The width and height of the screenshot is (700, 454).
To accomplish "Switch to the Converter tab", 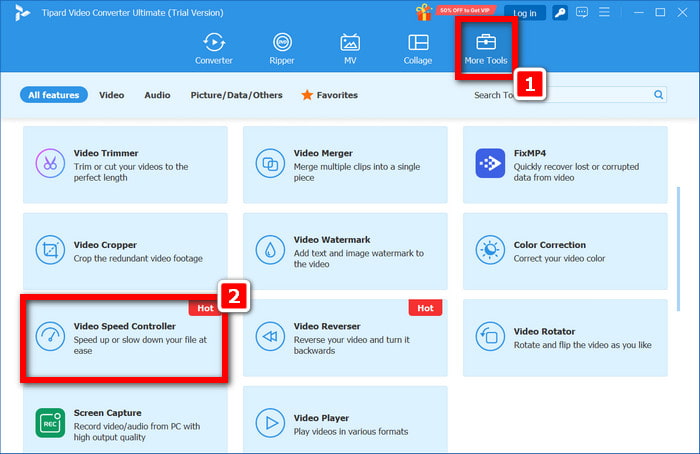I will pos(213,49).
